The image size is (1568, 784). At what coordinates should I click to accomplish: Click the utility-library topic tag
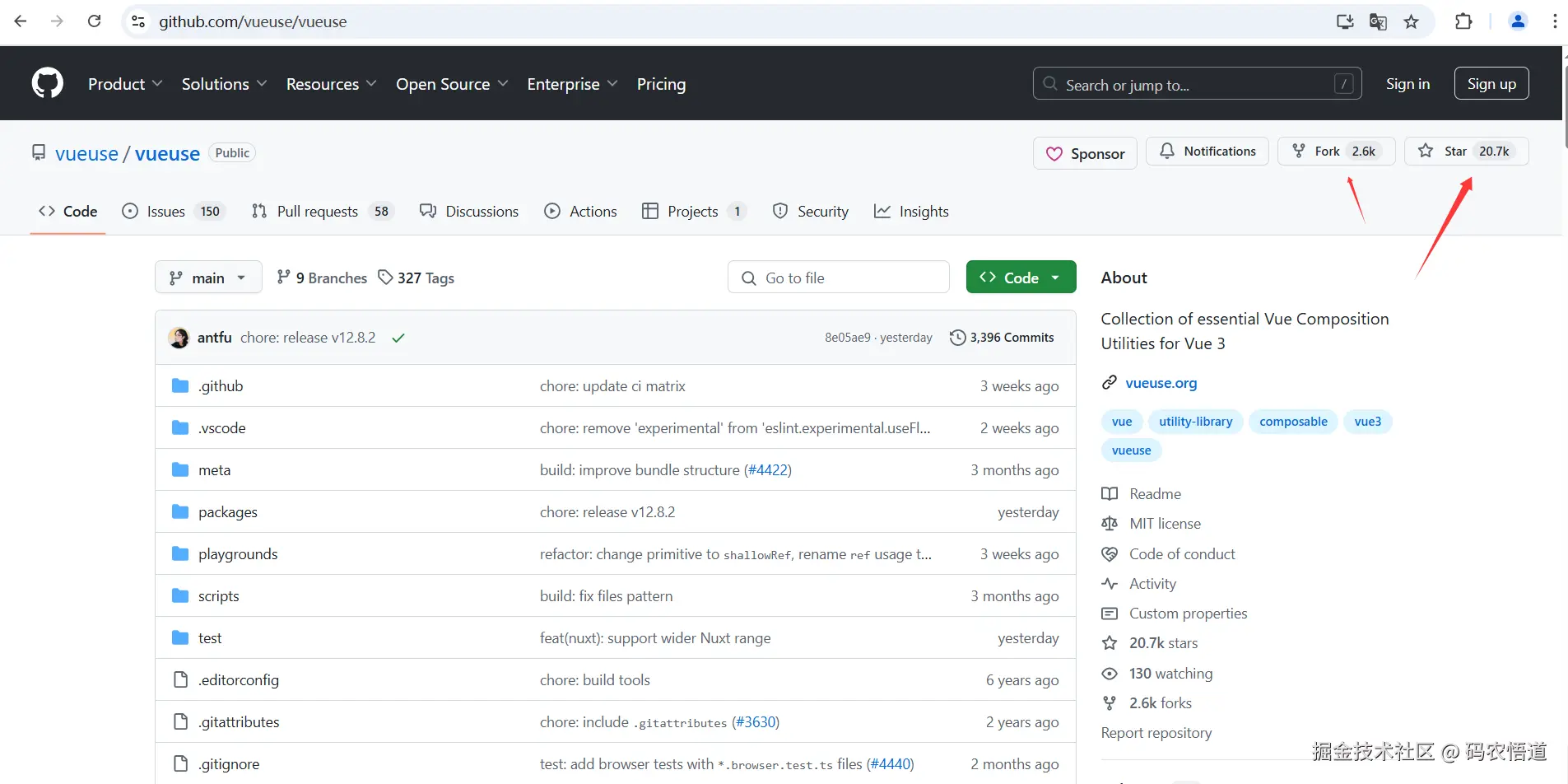[1195, 422]
